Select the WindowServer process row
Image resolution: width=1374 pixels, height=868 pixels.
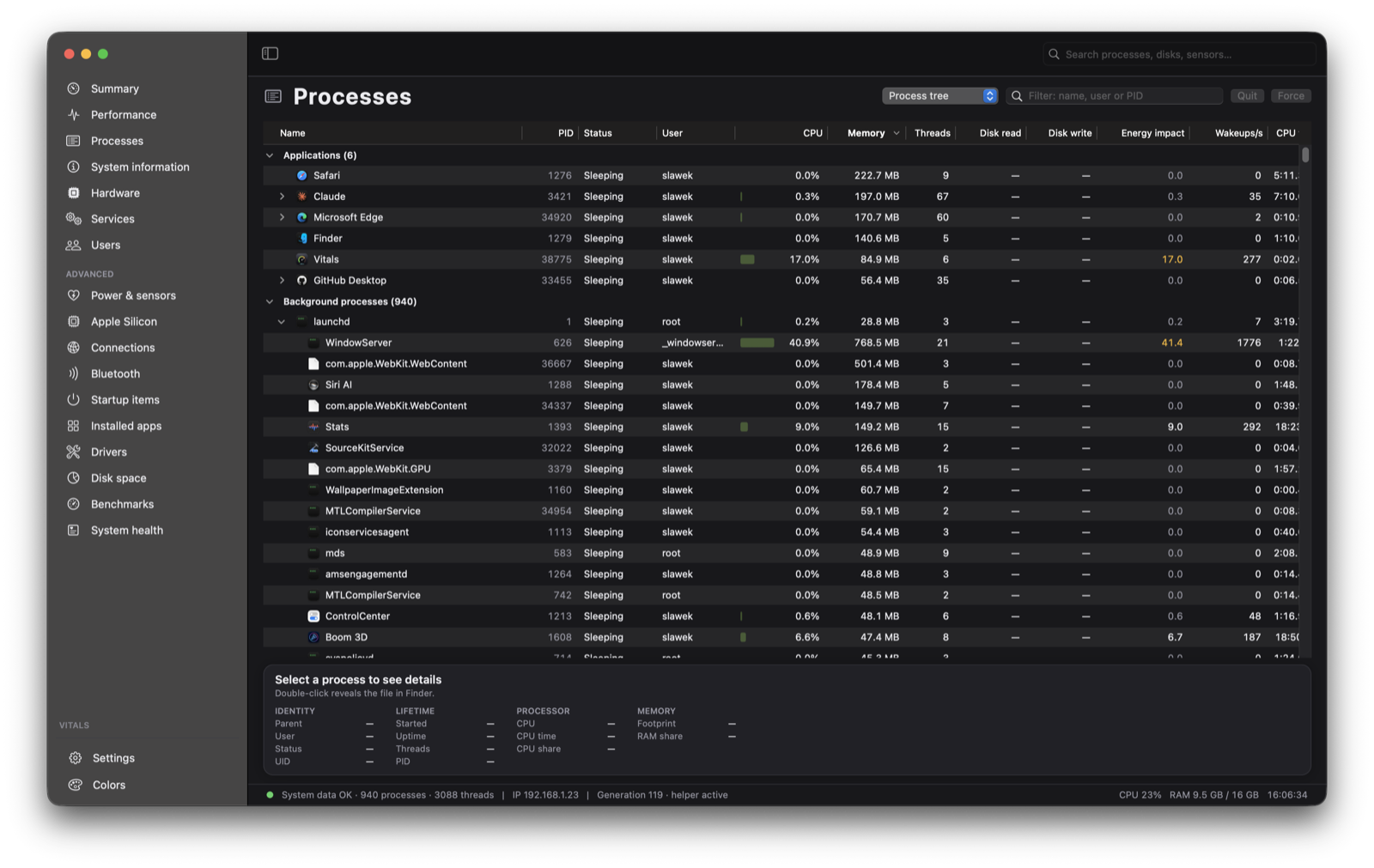781,343
